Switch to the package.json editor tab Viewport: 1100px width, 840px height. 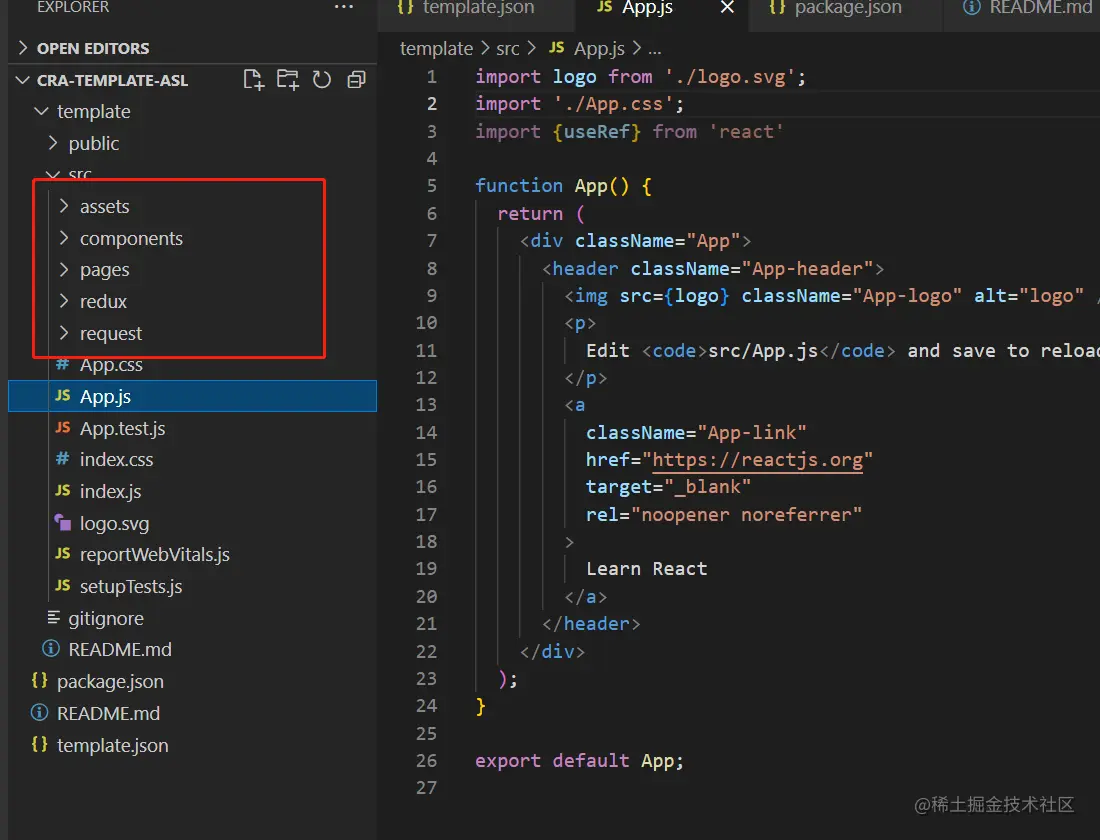(x=846, y=8)
